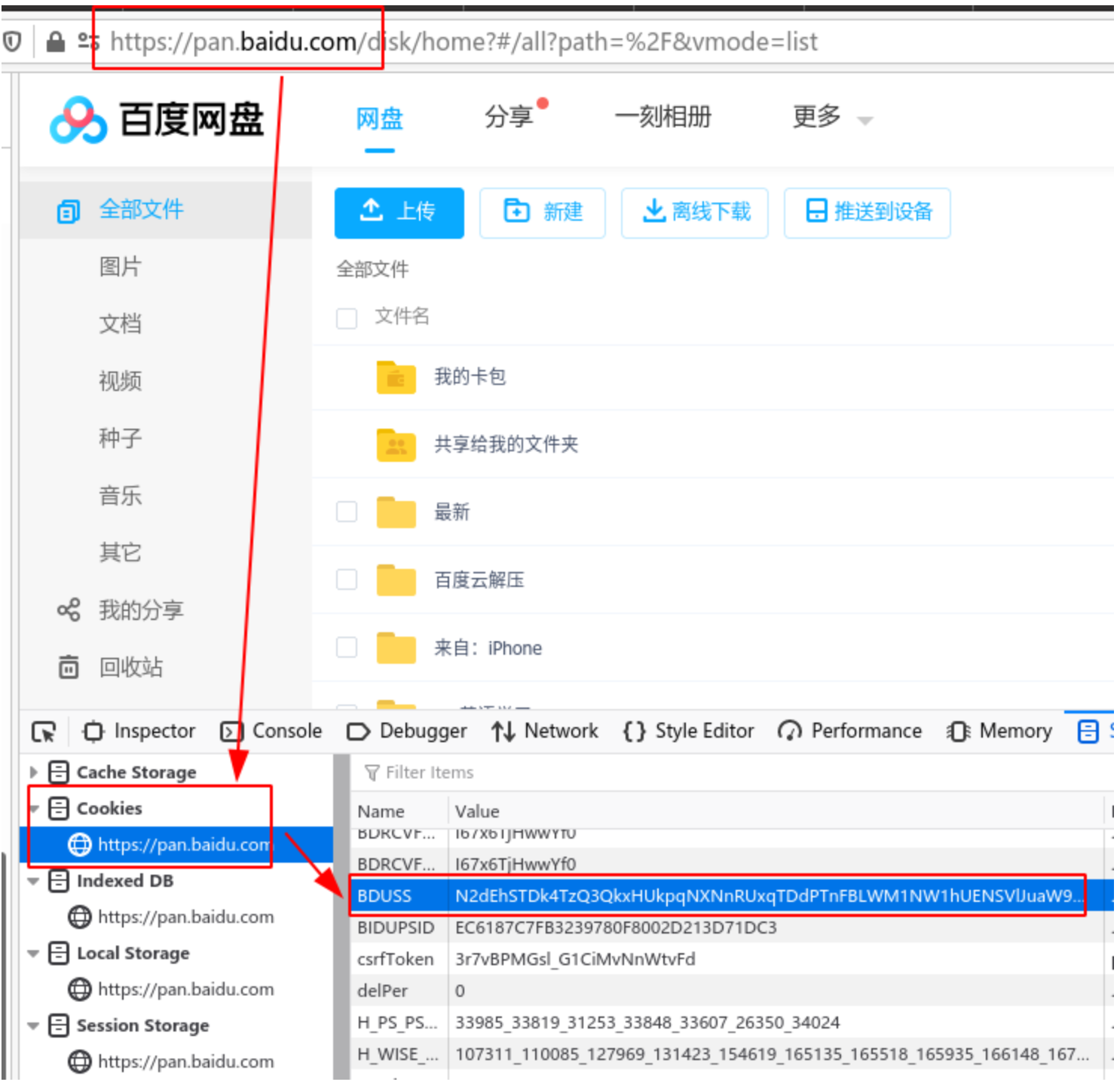Screen dimensions: 1120x1088
Task: Click the 上传 upload button
Action: pos(399,213)
